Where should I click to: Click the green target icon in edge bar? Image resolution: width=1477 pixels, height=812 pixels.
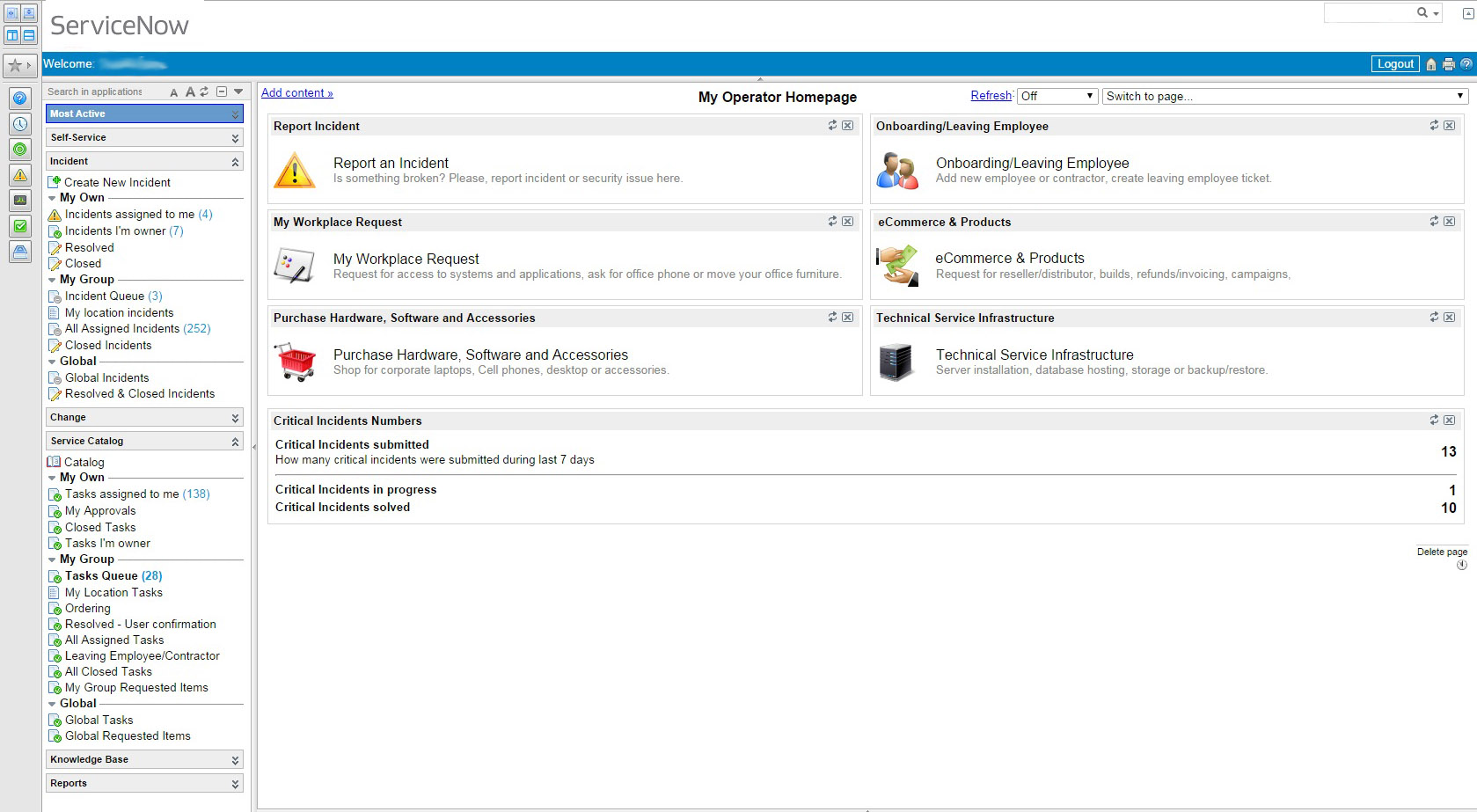point(20,150)
